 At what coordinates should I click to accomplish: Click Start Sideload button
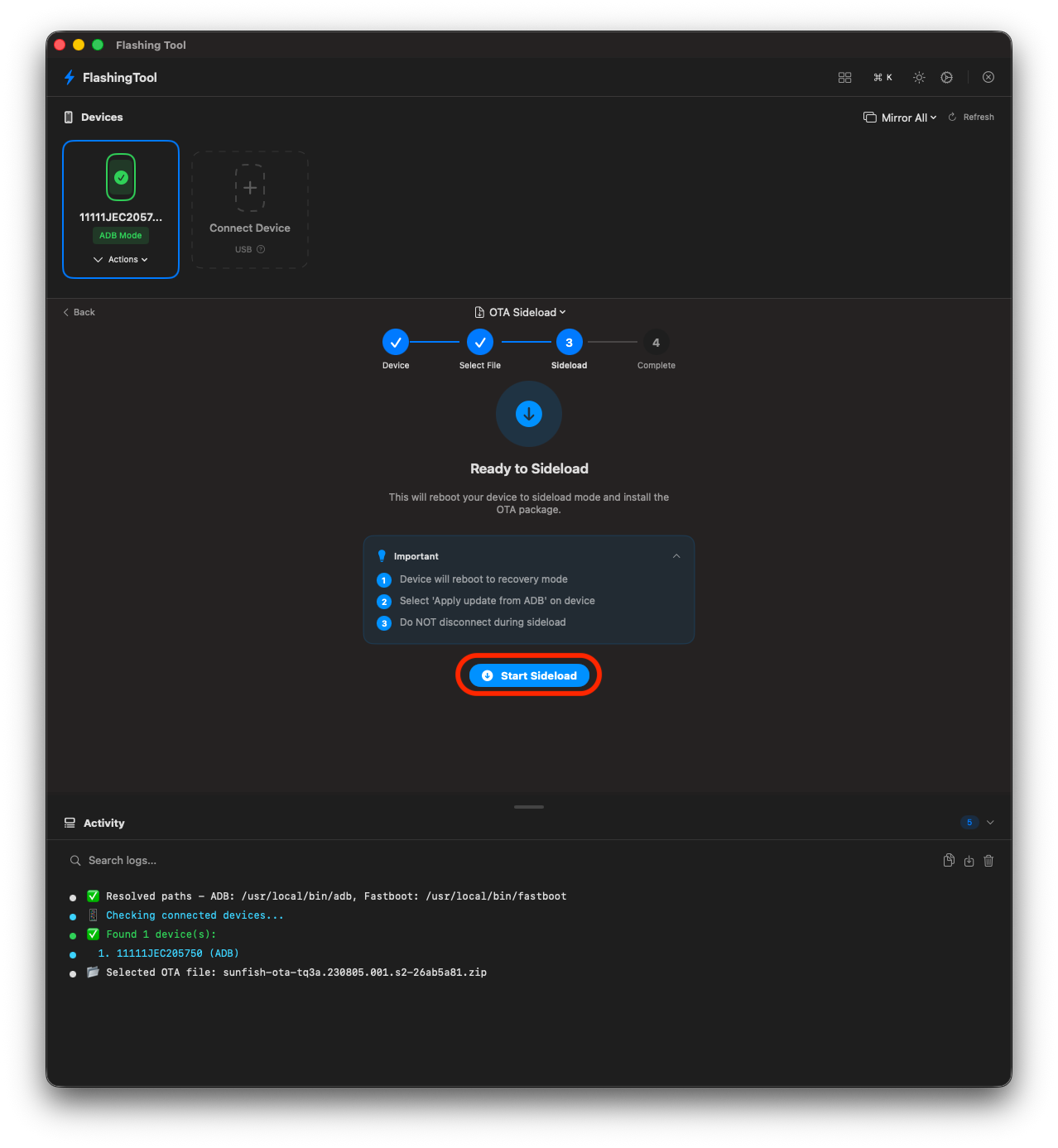click(x=529, y=675)
